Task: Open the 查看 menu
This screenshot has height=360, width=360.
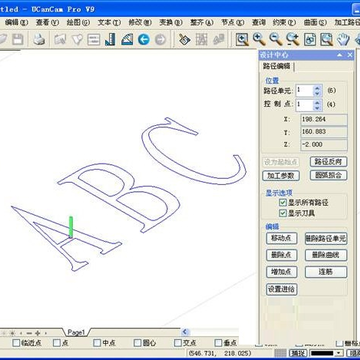Action: click(x=47, y=23)
